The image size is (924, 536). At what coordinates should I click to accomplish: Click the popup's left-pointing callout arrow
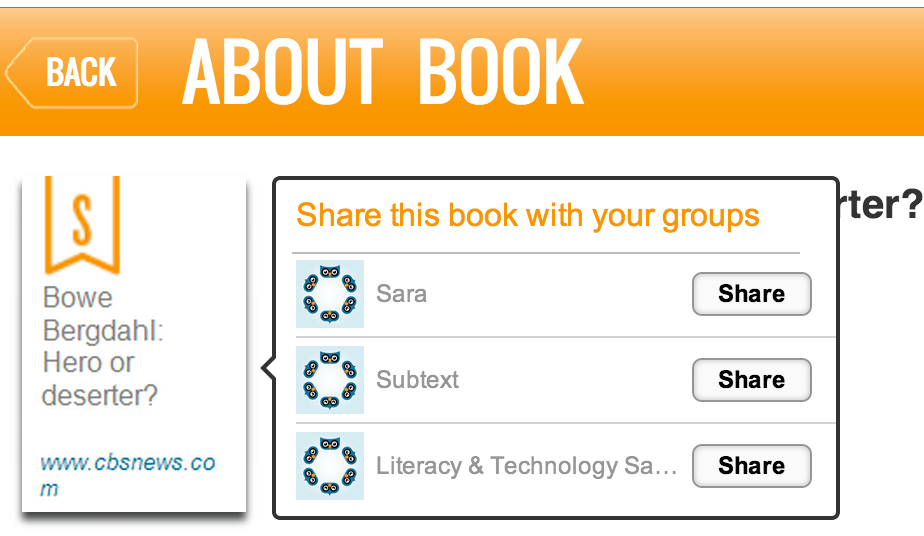click(268, 369)
